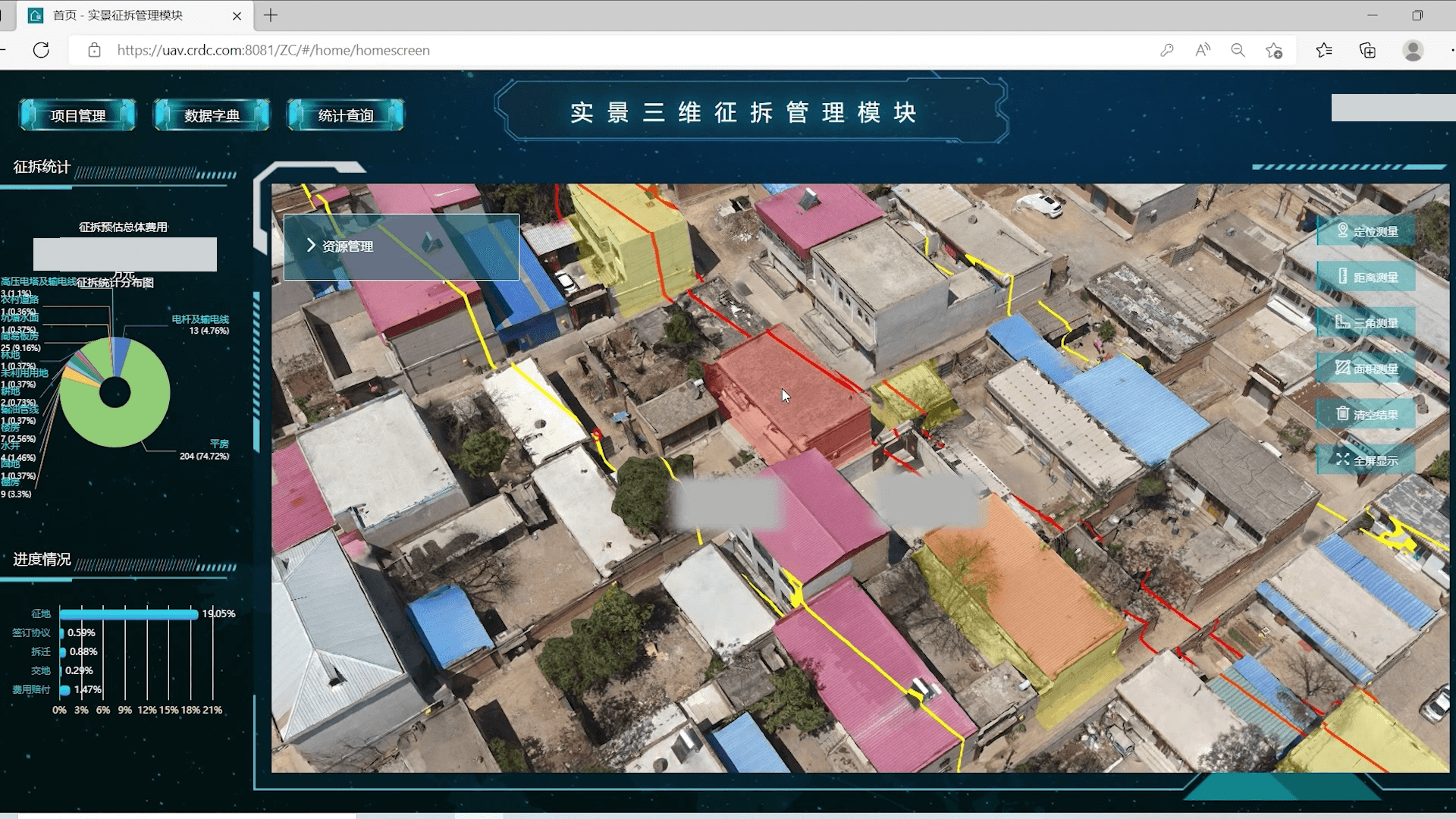Activate the 三角测量 triangle measure tool

coord(1366,323)
